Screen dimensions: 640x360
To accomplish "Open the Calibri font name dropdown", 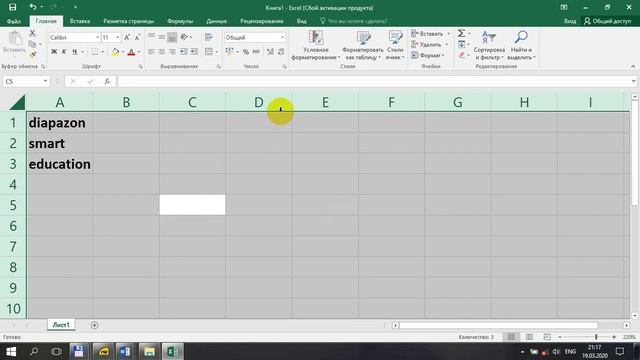I will (98, 37).
